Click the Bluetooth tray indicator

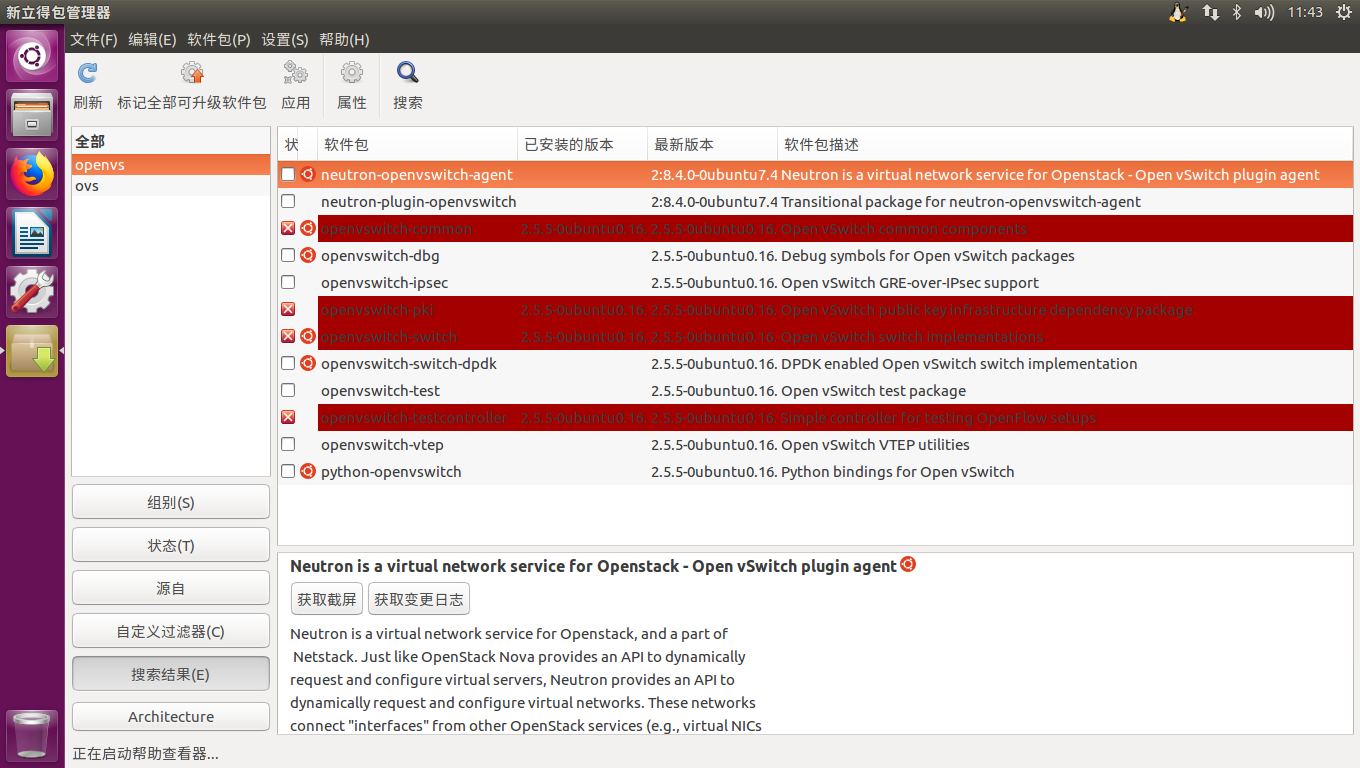pyautogui.click(x=1236, y=12)
